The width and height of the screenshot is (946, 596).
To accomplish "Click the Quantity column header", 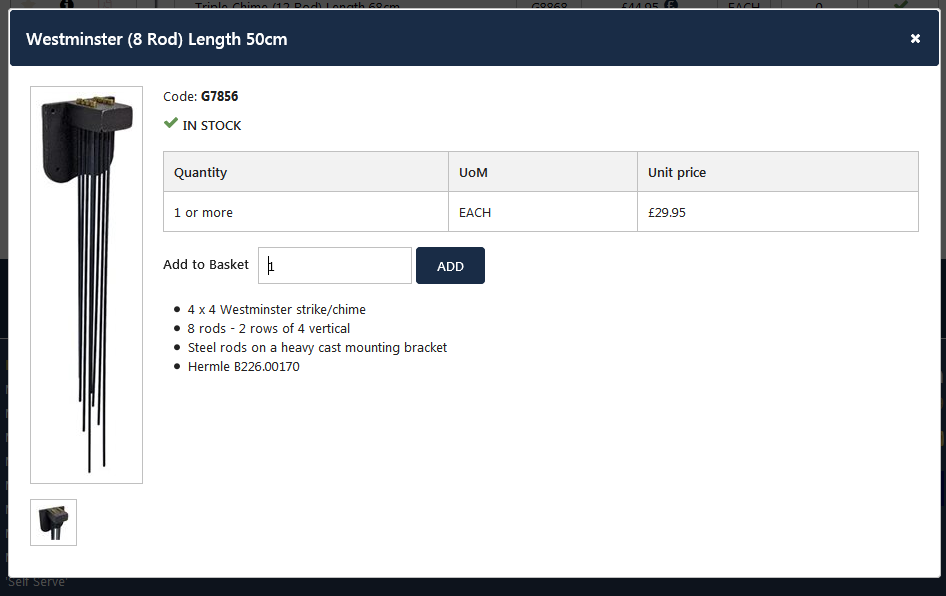I will 201,172.
